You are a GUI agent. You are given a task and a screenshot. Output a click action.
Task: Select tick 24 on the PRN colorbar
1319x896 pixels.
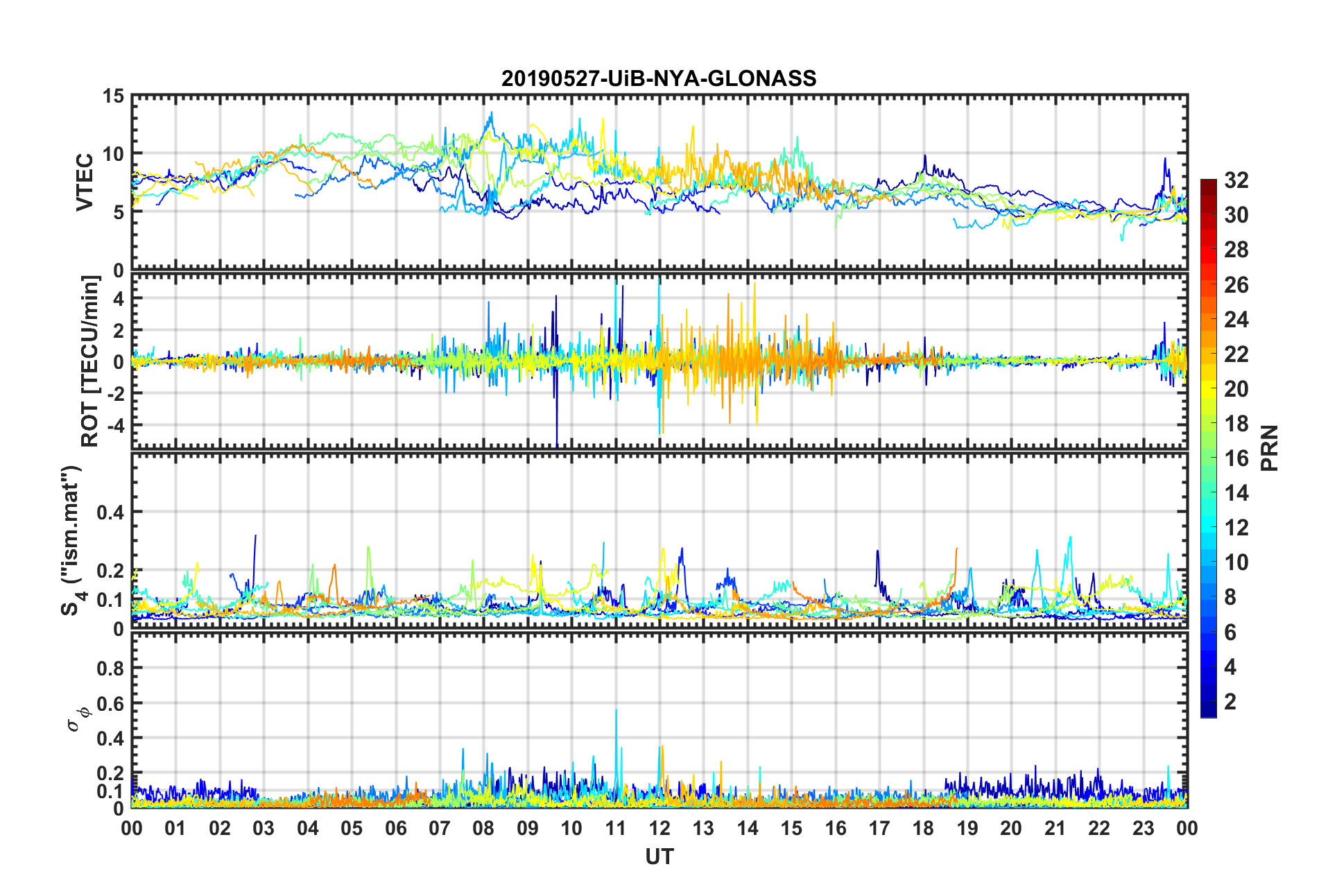1236,320
